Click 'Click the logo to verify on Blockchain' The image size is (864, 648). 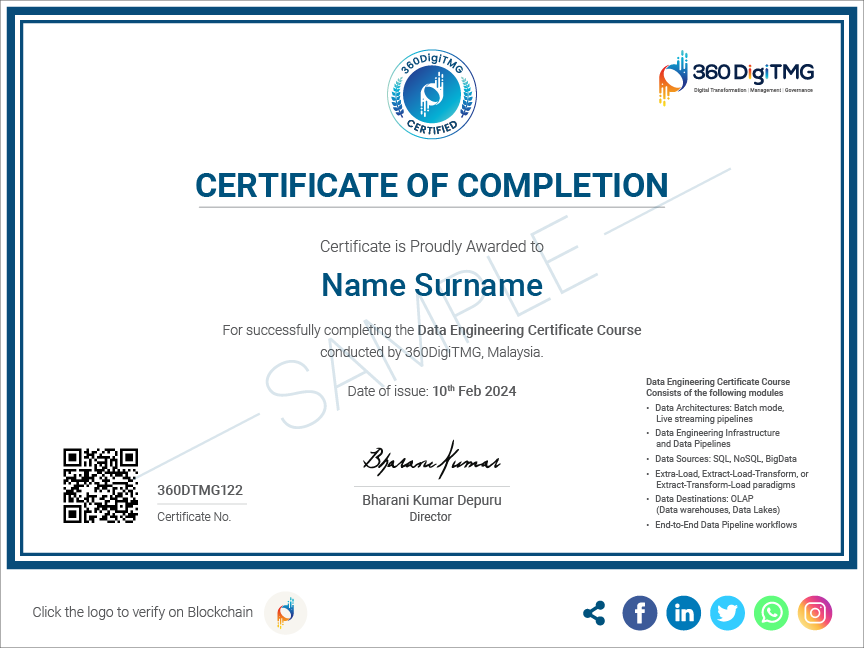point(143,612)
